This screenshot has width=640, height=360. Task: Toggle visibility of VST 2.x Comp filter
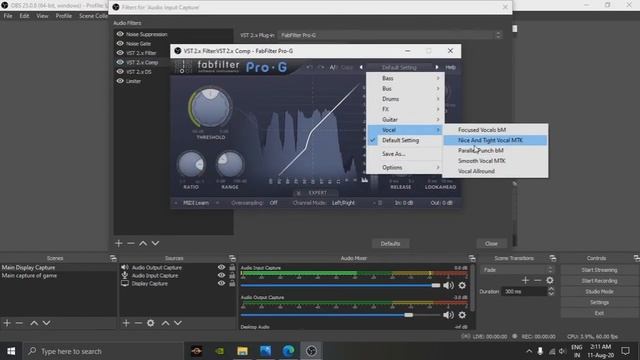[120, 62]
